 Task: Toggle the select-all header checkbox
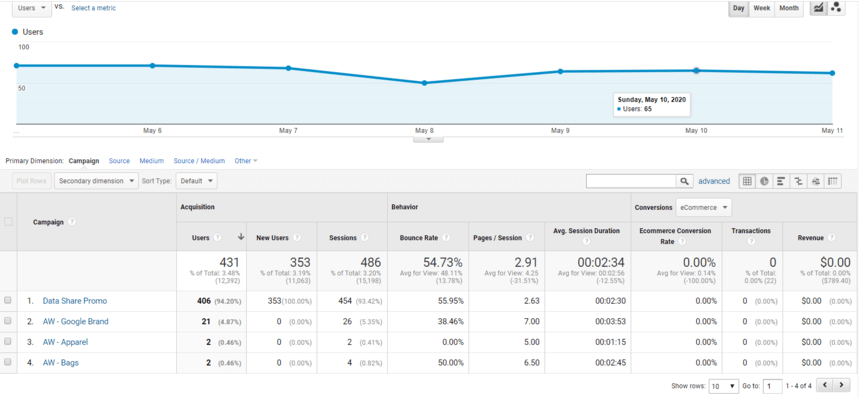pos(8,222)
